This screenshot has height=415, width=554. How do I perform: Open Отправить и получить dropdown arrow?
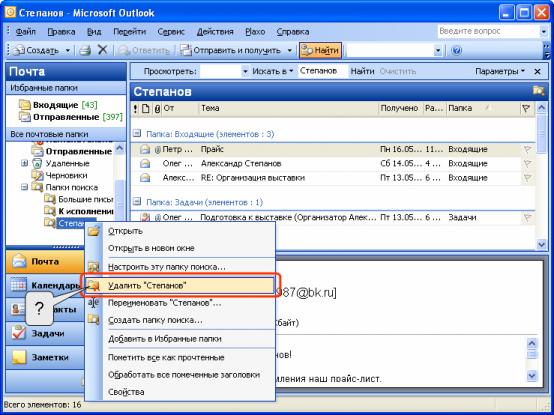pos(289,51)
